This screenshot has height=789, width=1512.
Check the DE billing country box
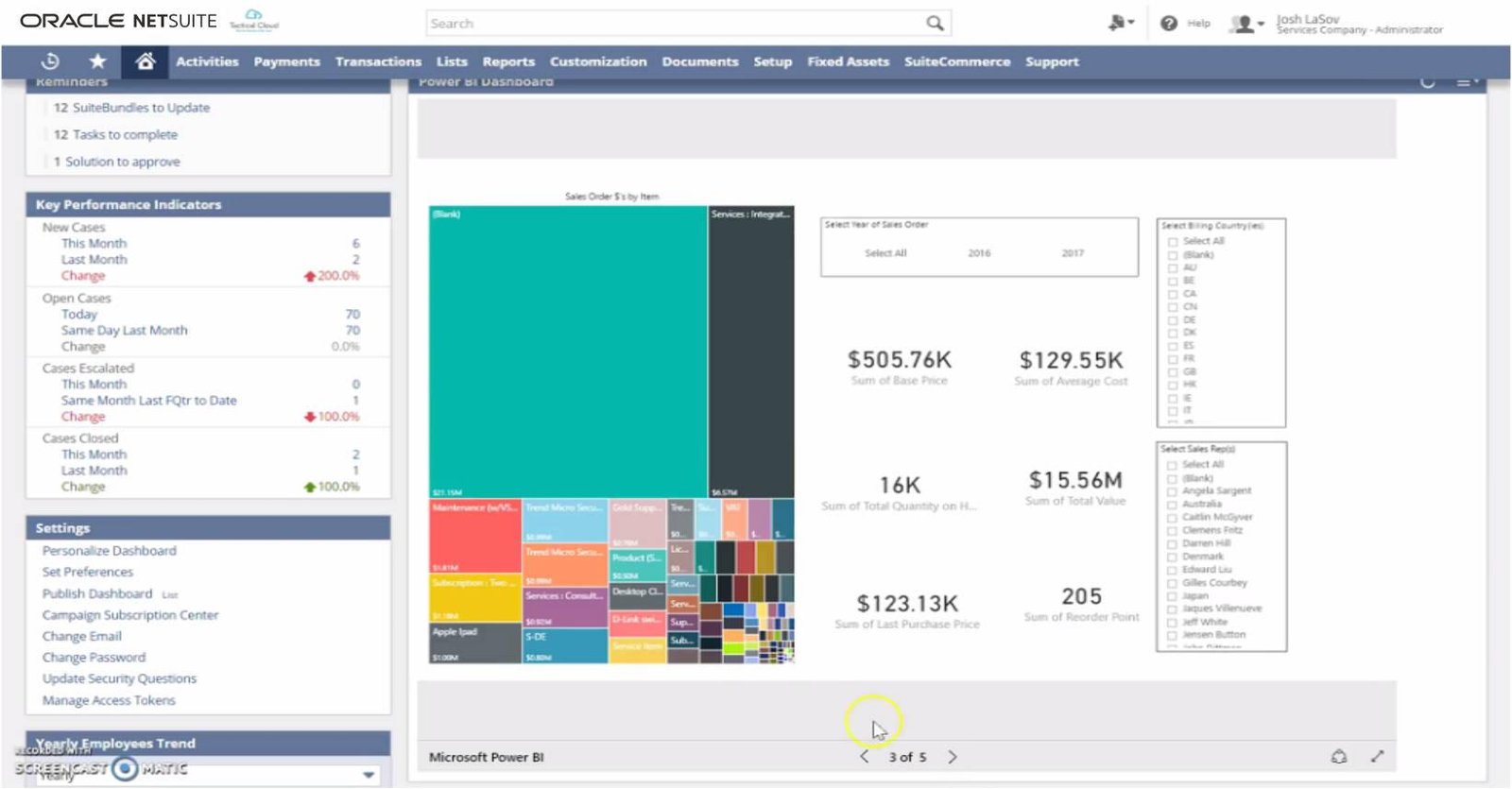[1173, 320]
